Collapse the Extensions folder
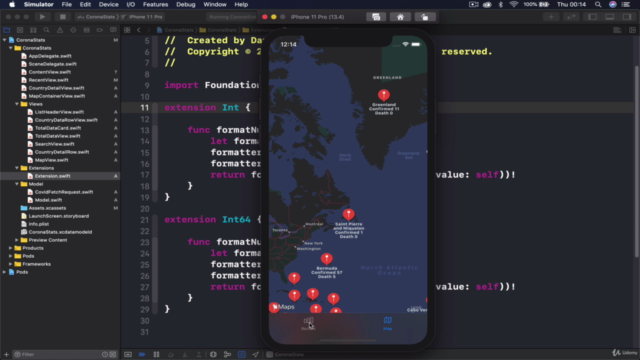640x360 pixels. [17, 168]
